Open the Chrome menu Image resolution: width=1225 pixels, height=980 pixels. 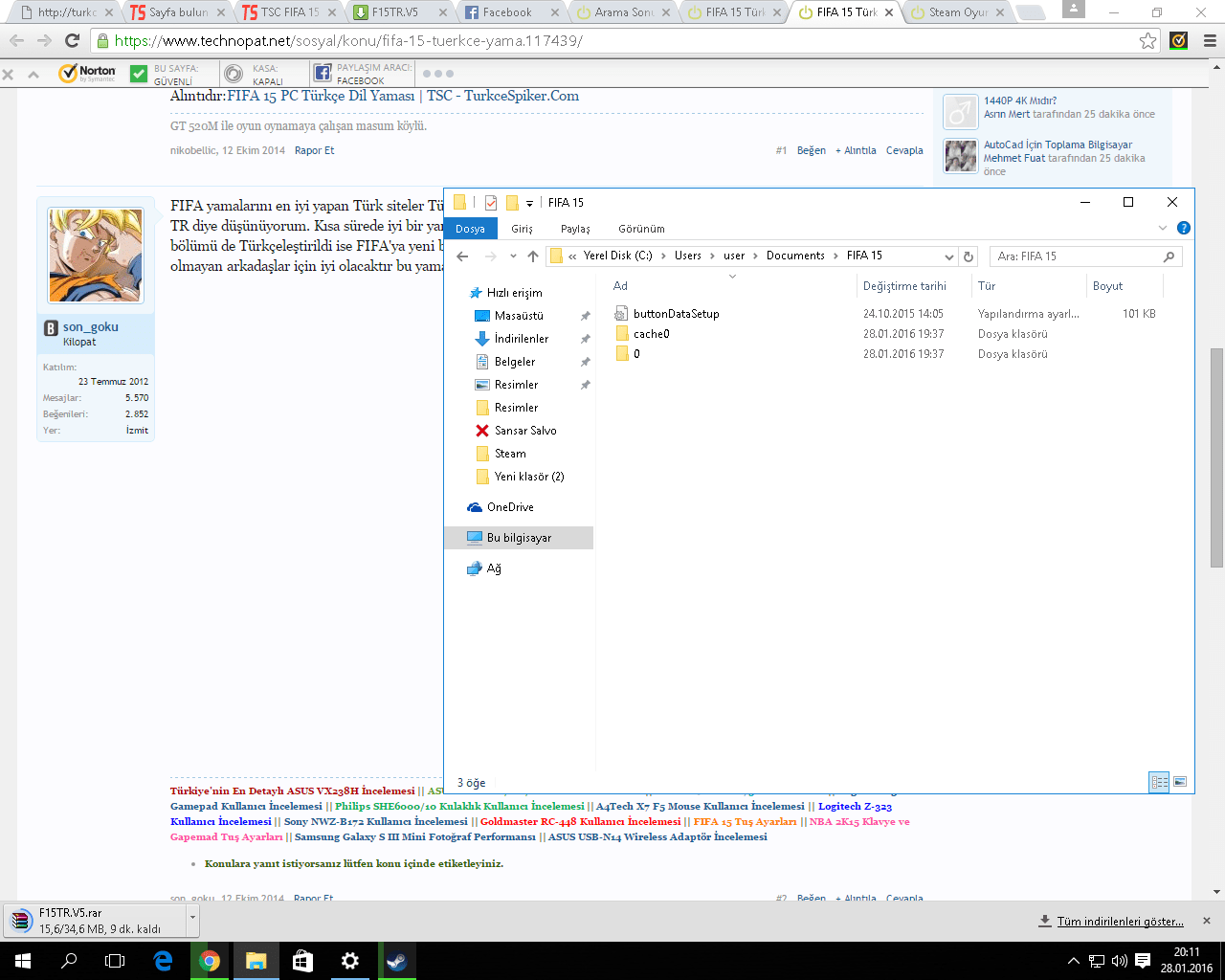pos(1210,40)
